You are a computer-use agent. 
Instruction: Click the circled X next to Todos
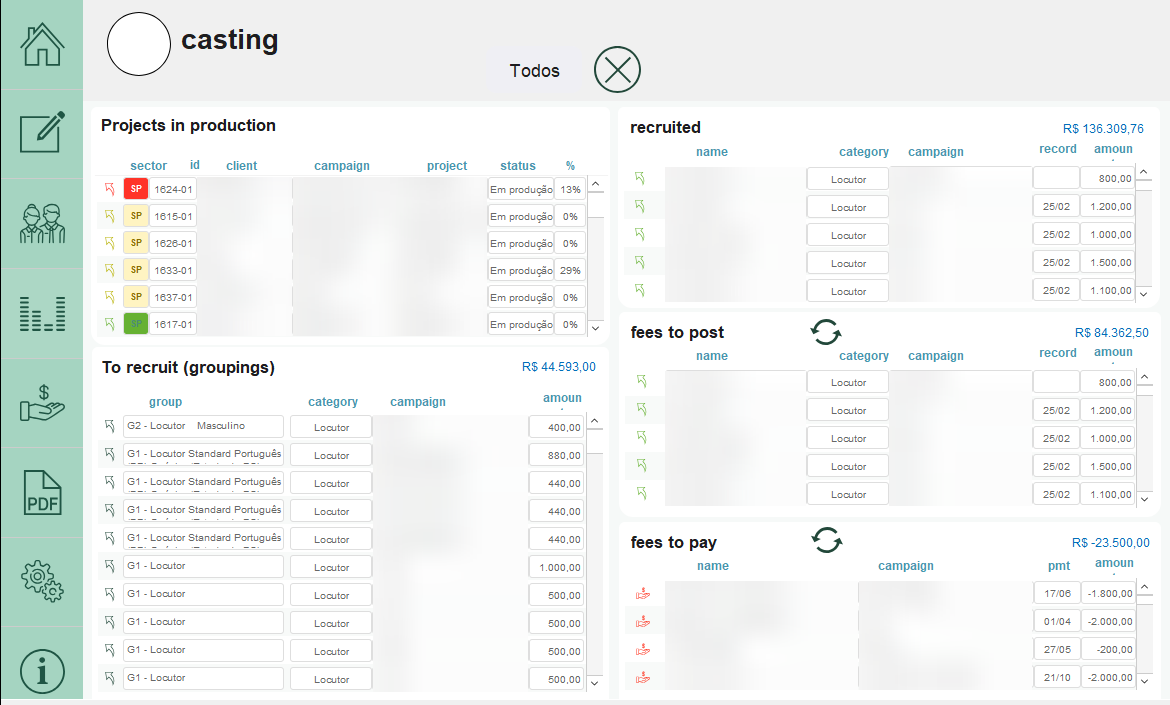point(617,69)
